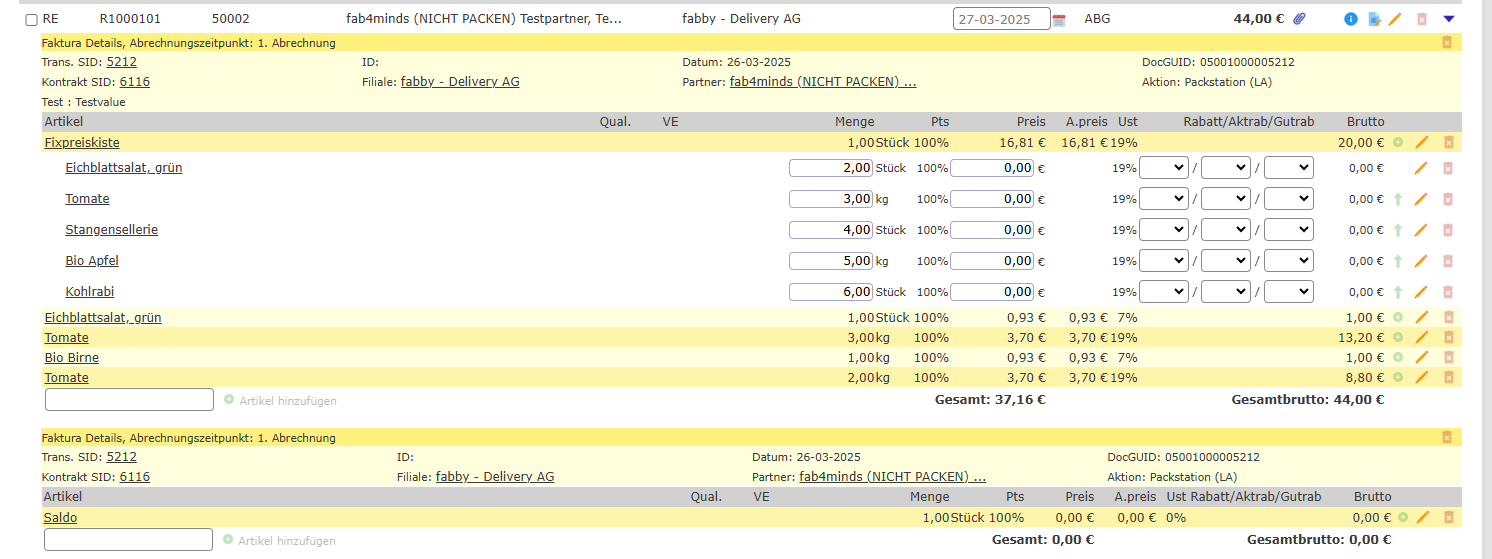The height and width of the screenshot is (559, 1492).
Task: Collapse invoice details with the blue triangle arrow
Action: pyautogui.click(x=1448, y=19)
